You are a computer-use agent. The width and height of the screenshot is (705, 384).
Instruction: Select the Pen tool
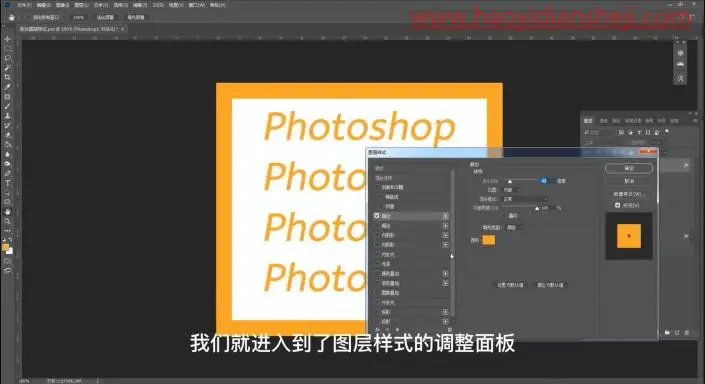pyautogui.click(x=7, y=173)
